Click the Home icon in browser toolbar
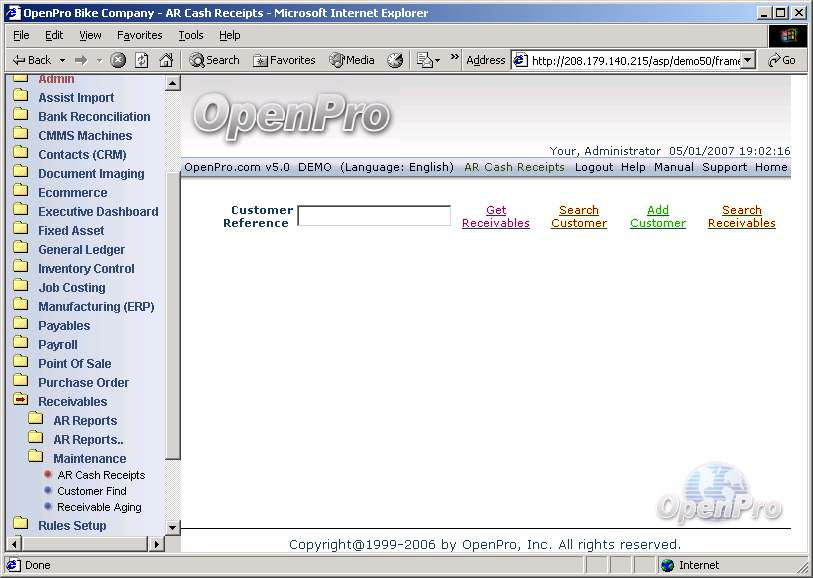Screen dimensions: 813x578 (x=166, y=60)
